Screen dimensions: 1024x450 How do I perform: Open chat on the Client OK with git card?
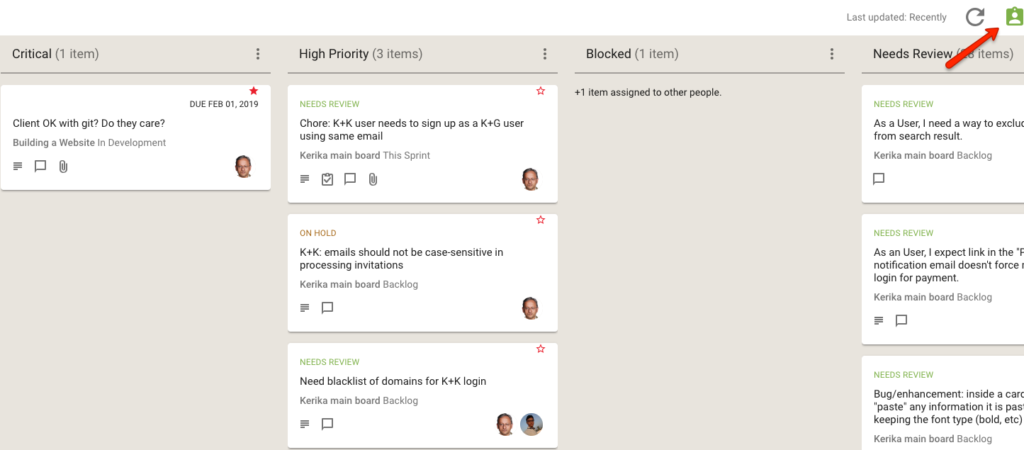[x=40, y=167]
